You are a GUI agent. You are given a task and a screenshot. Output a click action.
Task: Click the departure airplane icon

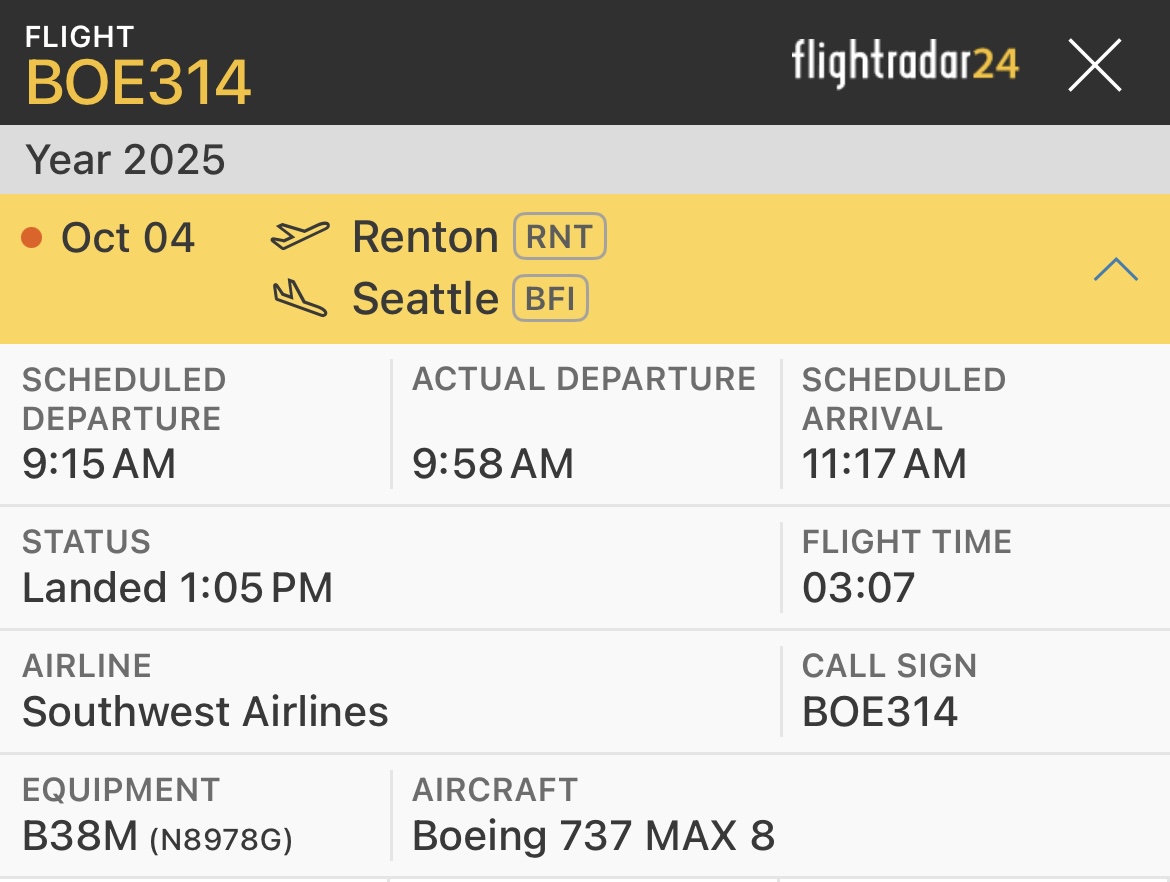[300, 237]
